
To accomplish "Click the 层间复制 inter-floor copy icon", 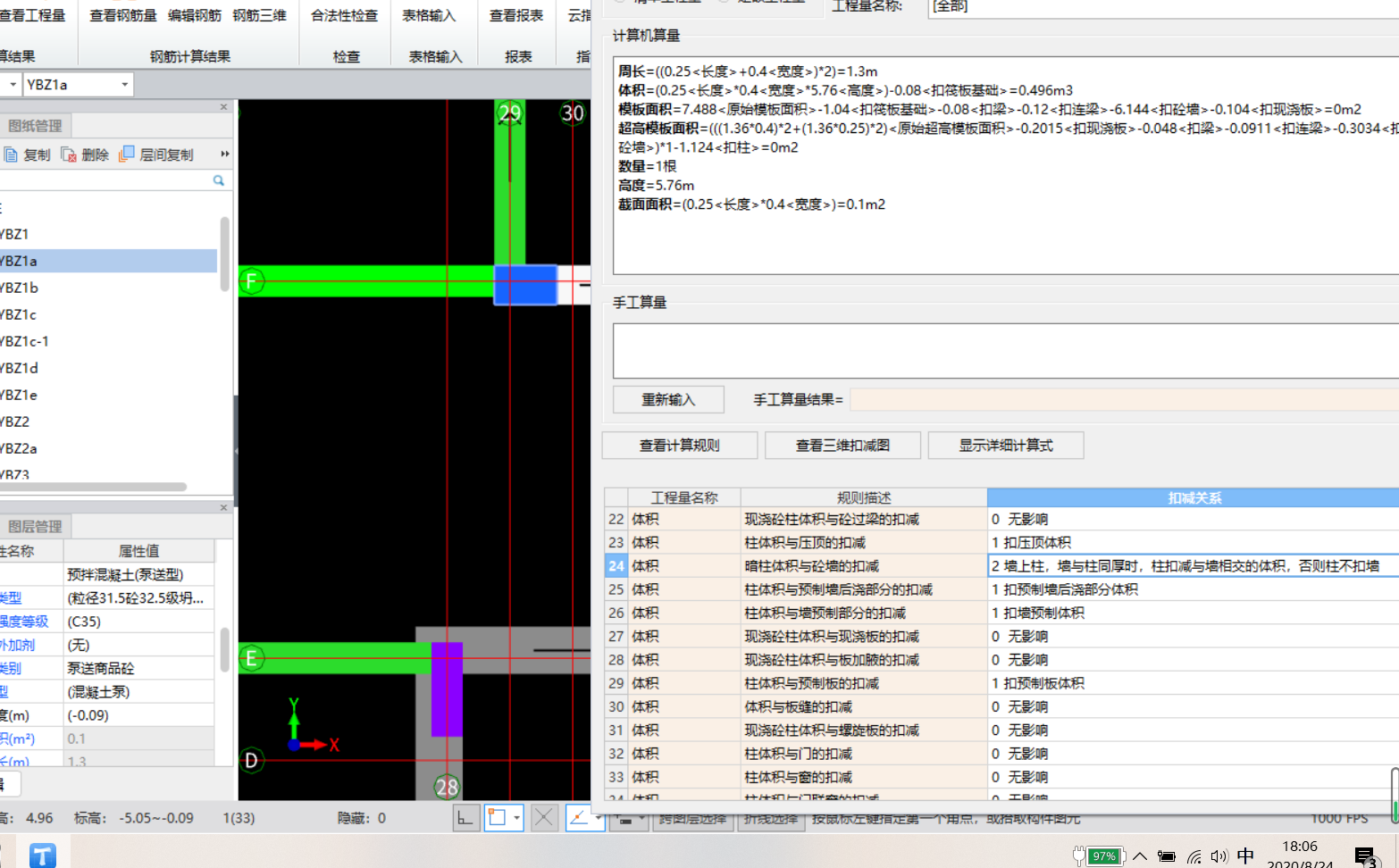I will pyautogui.click(x=126, y=154).
